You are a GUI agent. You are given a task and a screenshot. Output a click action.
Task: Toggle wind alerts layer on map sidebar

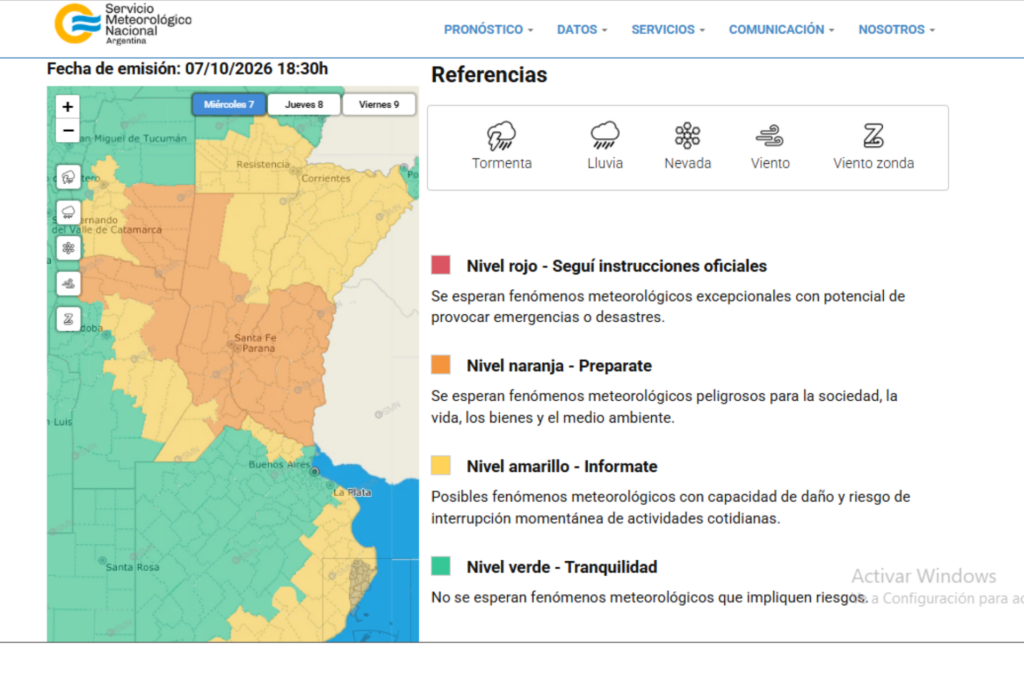(x=69, y=283)
